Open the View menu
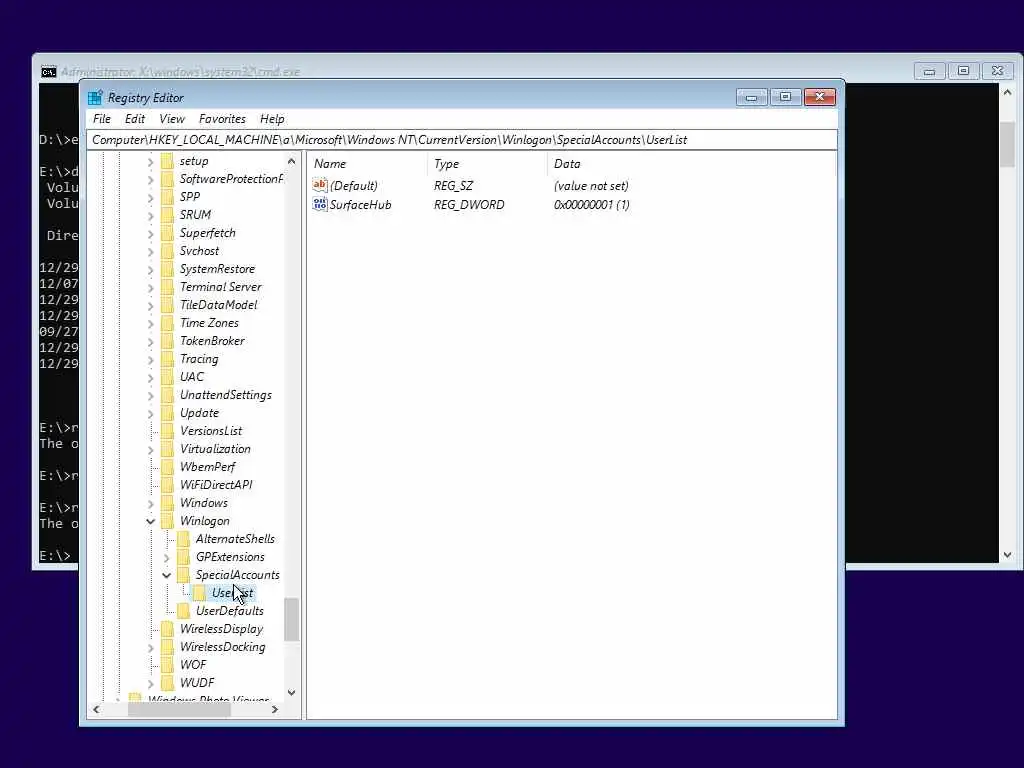 click(172, 119)
